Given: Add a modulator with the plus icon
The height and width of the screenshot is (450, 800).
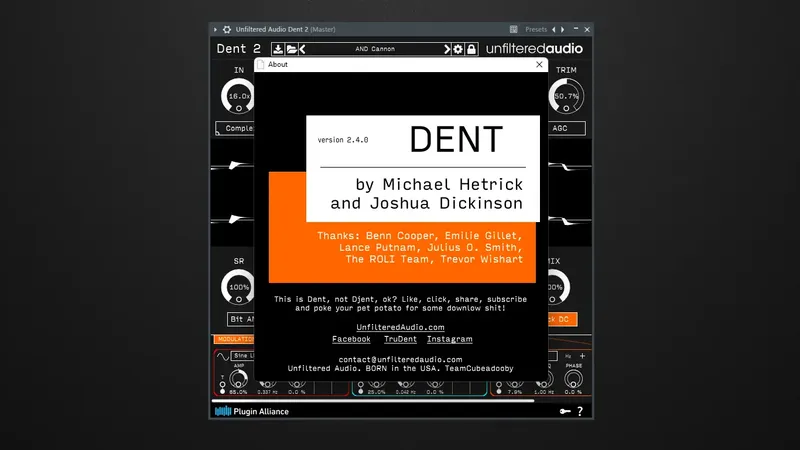Looking at the screenshot, I should (582, 356).
